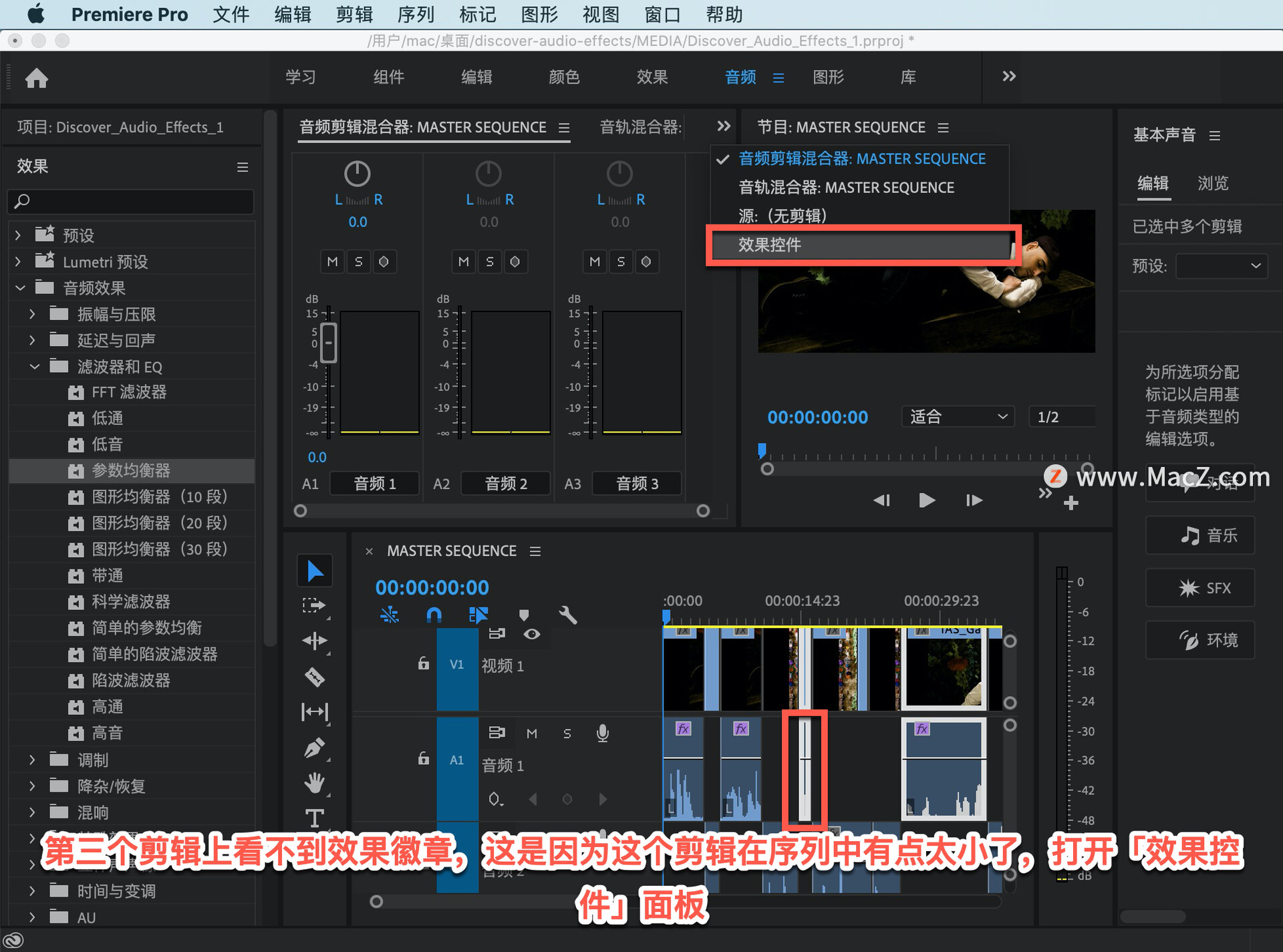1283x952 pixels.
Task: Solo timeline track audio 1
Action: click(x=567, y=734)
